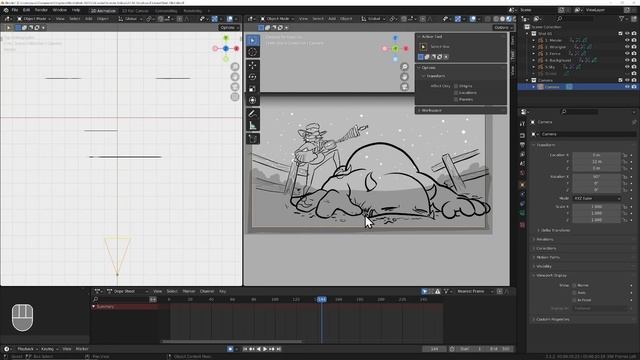Jump to the last frame of the animation
Image resolution: width=640 pixels, height=360 pixels.
(x=278, y=349)
